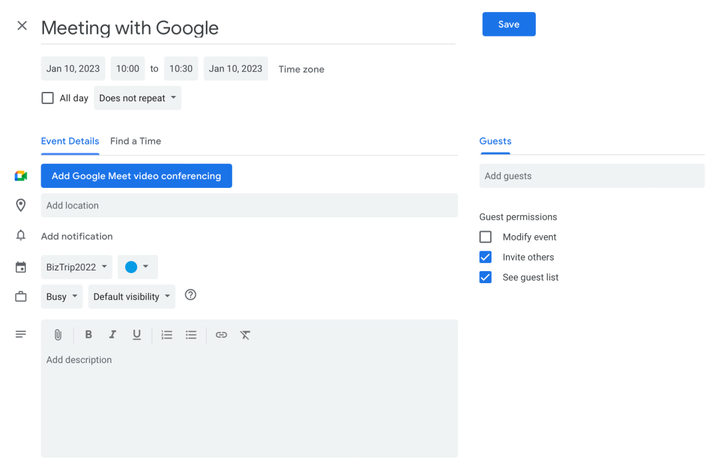
Task: Click Add notification
Action: click(77, 236)
